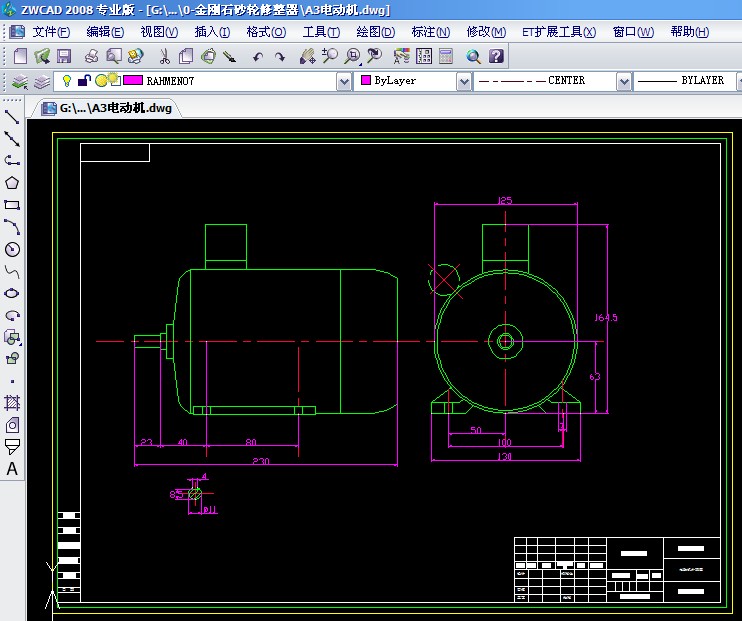Toggle layer freeze sun icon
Screen dimensions: 742x621
point(101,81)
